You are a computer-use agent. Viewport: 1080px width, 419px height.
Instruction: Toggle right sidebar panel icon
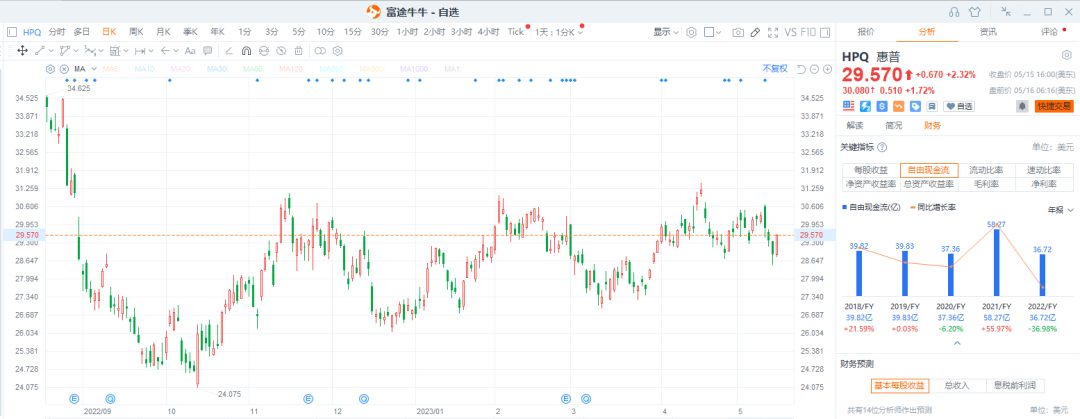pyautogui.click(x=825, y=32)
